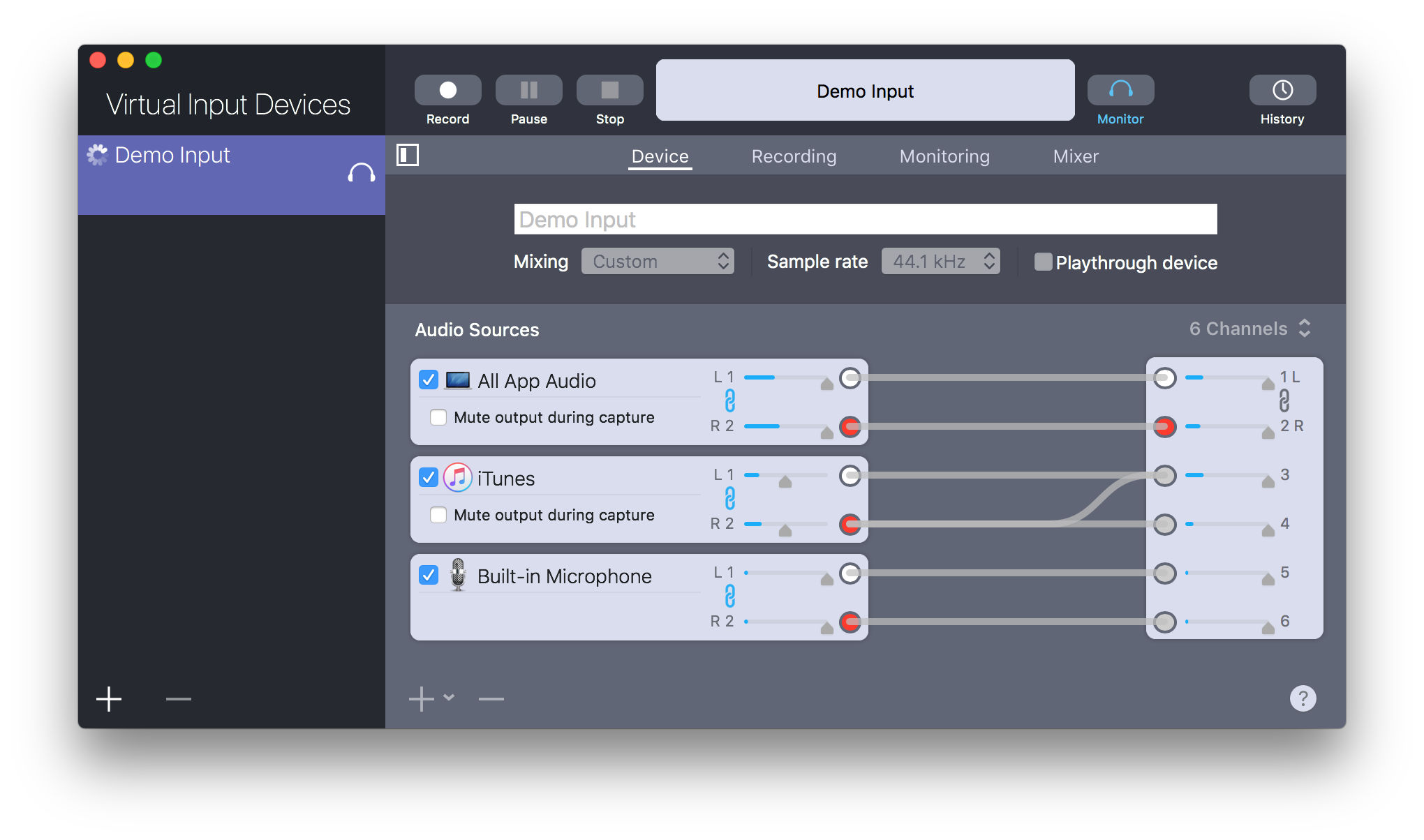This screenshot has height=840, width=1424.
Task: Open the Sample rate 44.1 kHz dropdown
Action: click(x=940, y=262)
